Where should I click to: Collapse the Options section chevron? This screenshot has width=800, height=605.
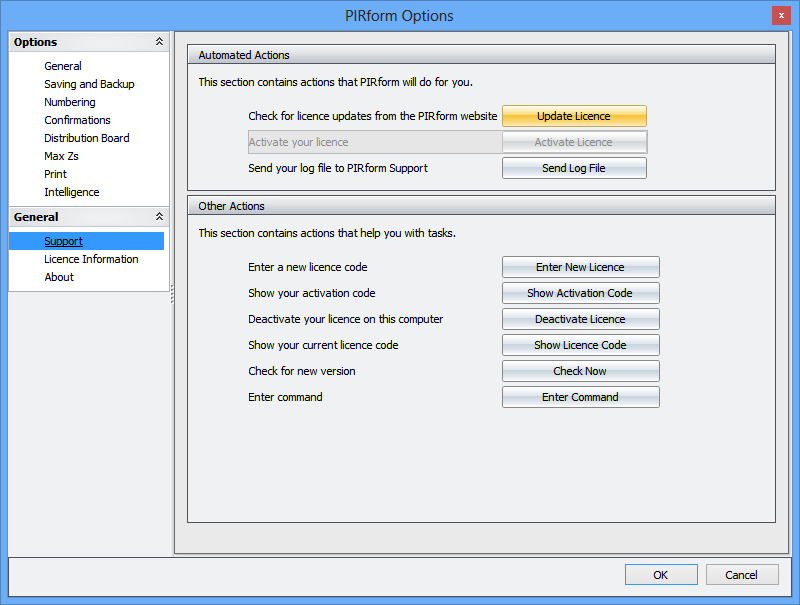(x=159, y=42)
